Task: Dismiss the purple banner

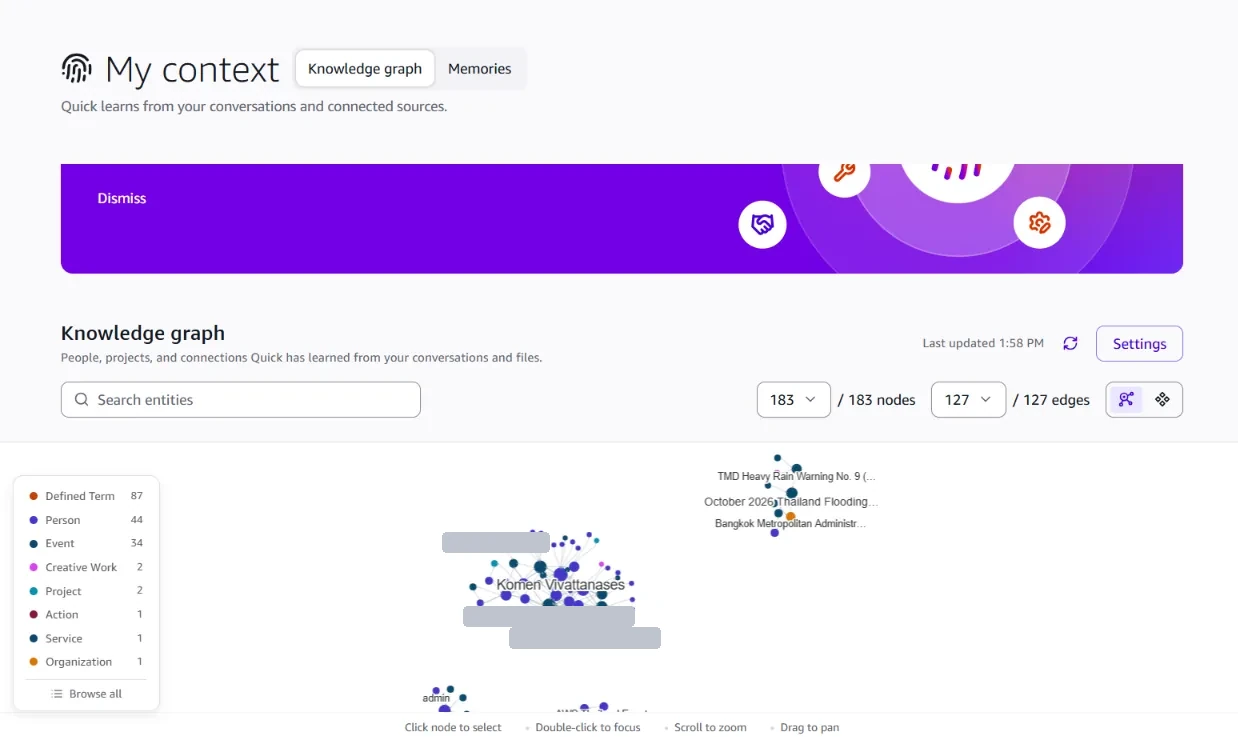Action: (x=122, y=198)
